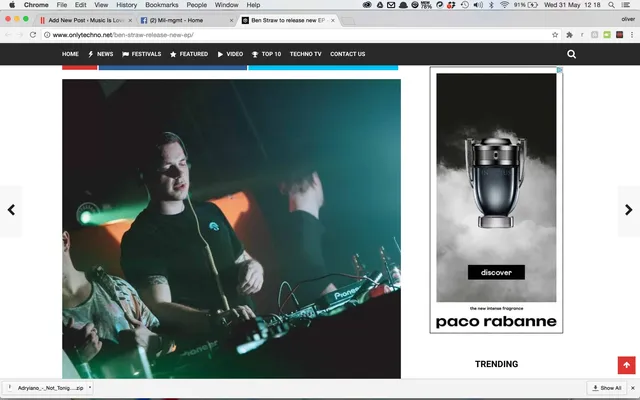Open Google Drive menu bar icon
Viewport: 640px width, 400px height.
click(x=380, y=5)
